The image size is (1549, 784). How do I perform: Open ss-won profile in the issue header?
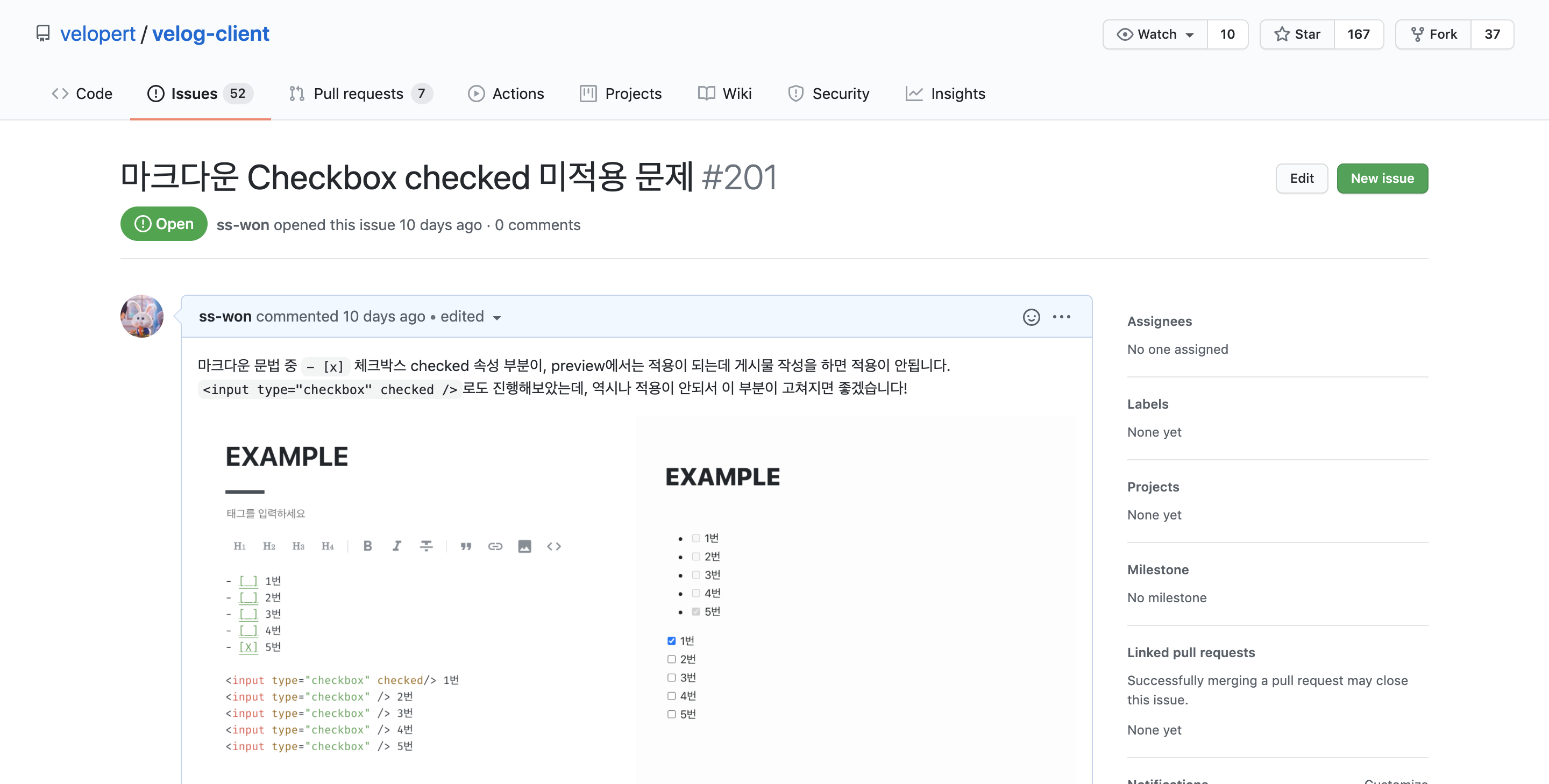(x=243, y=225)
